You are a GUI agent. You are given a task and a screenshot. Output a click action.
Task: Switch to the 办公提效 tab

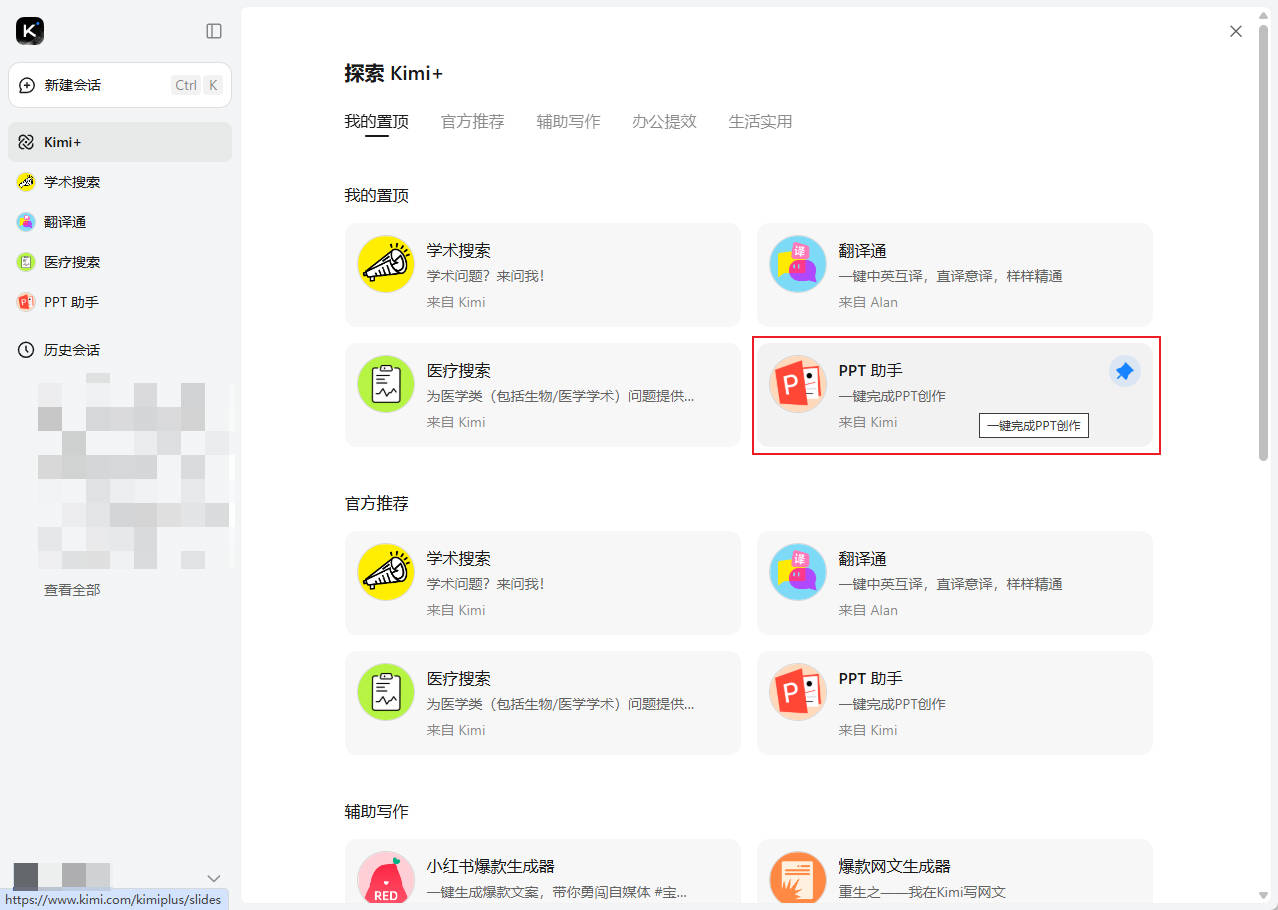(665, 122)
